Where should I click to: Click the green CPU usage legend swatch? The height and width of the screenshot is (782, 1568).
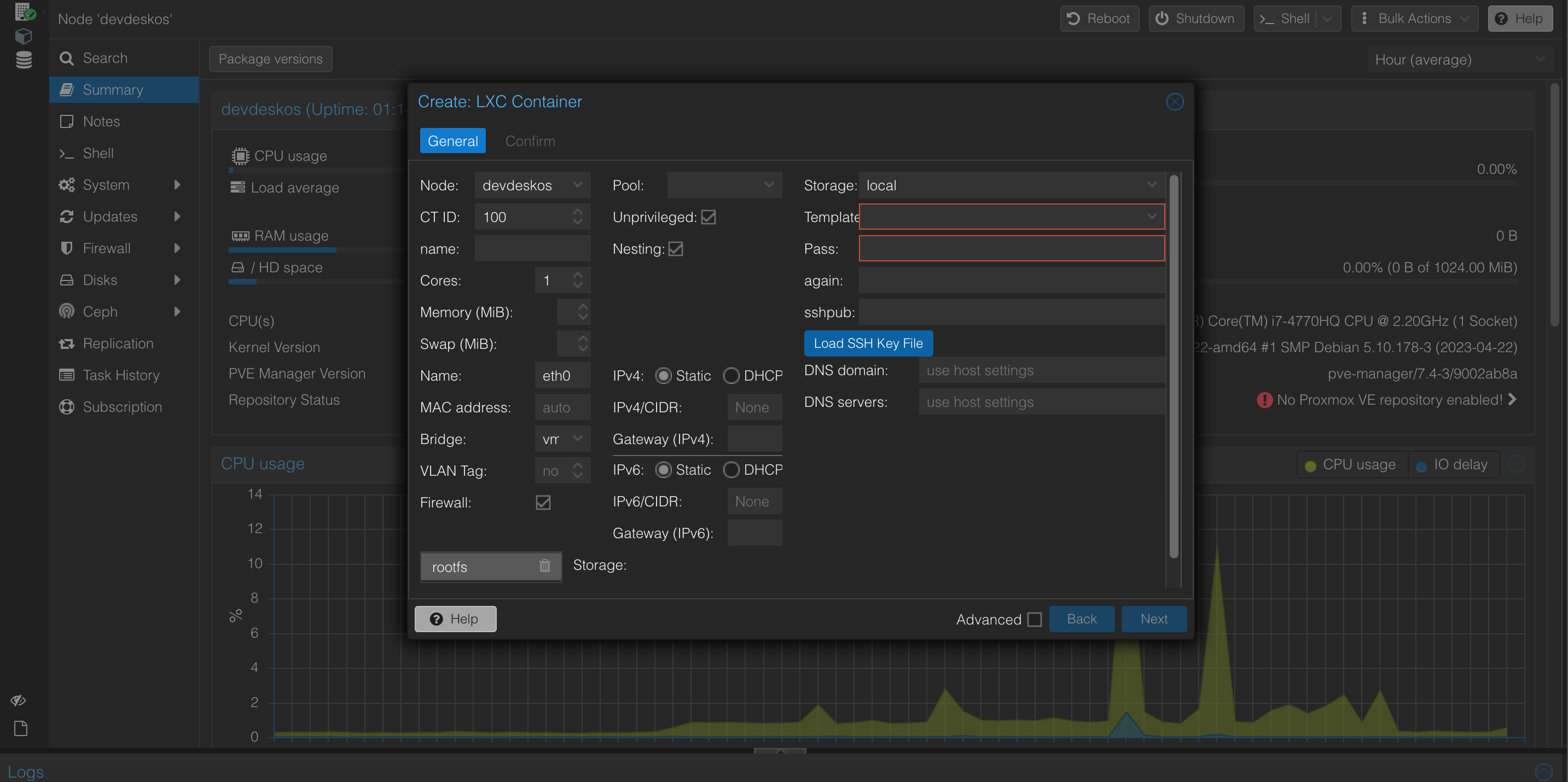[x=1310, y=466]
